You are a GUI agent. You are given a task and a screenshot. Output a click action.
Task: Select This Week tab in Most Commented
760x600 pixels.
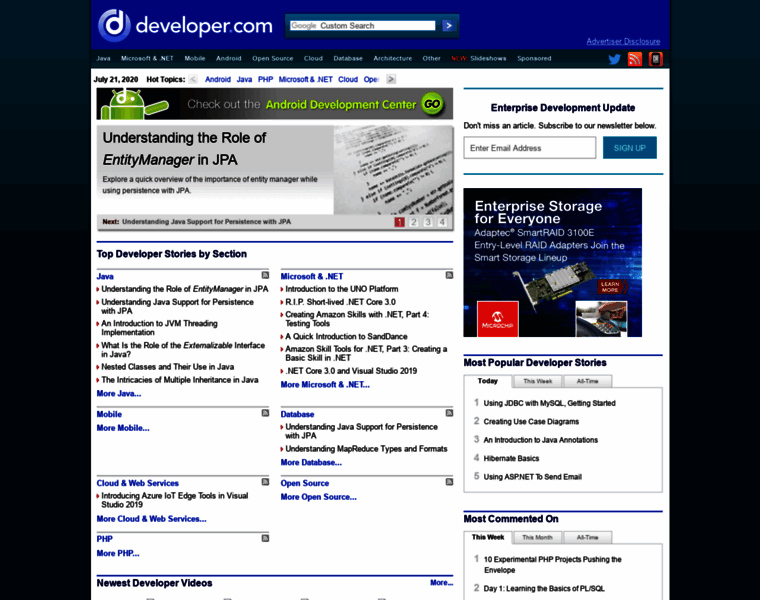pos(488,537)
